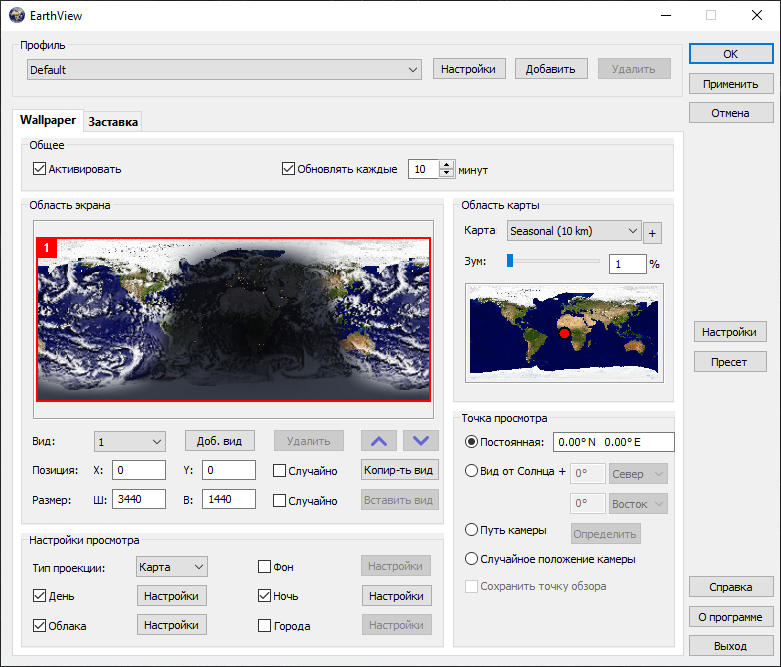This screenshot has height=667, width=781.
Task: Switch to the Заставка tab
Action: point(113,122)
